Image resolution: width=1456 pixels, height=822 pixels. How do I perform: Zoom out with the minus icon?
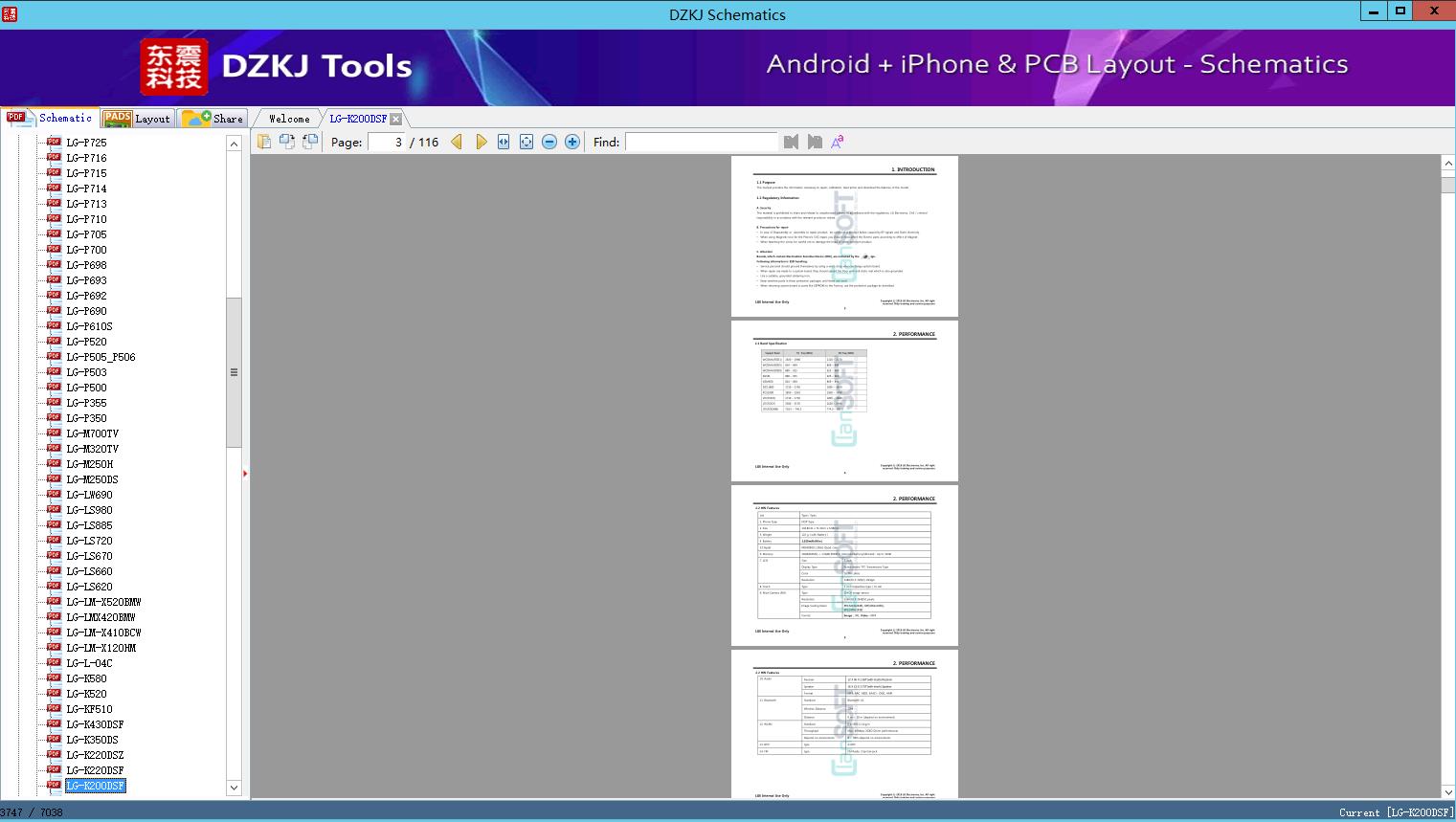(x=549, y=142)
